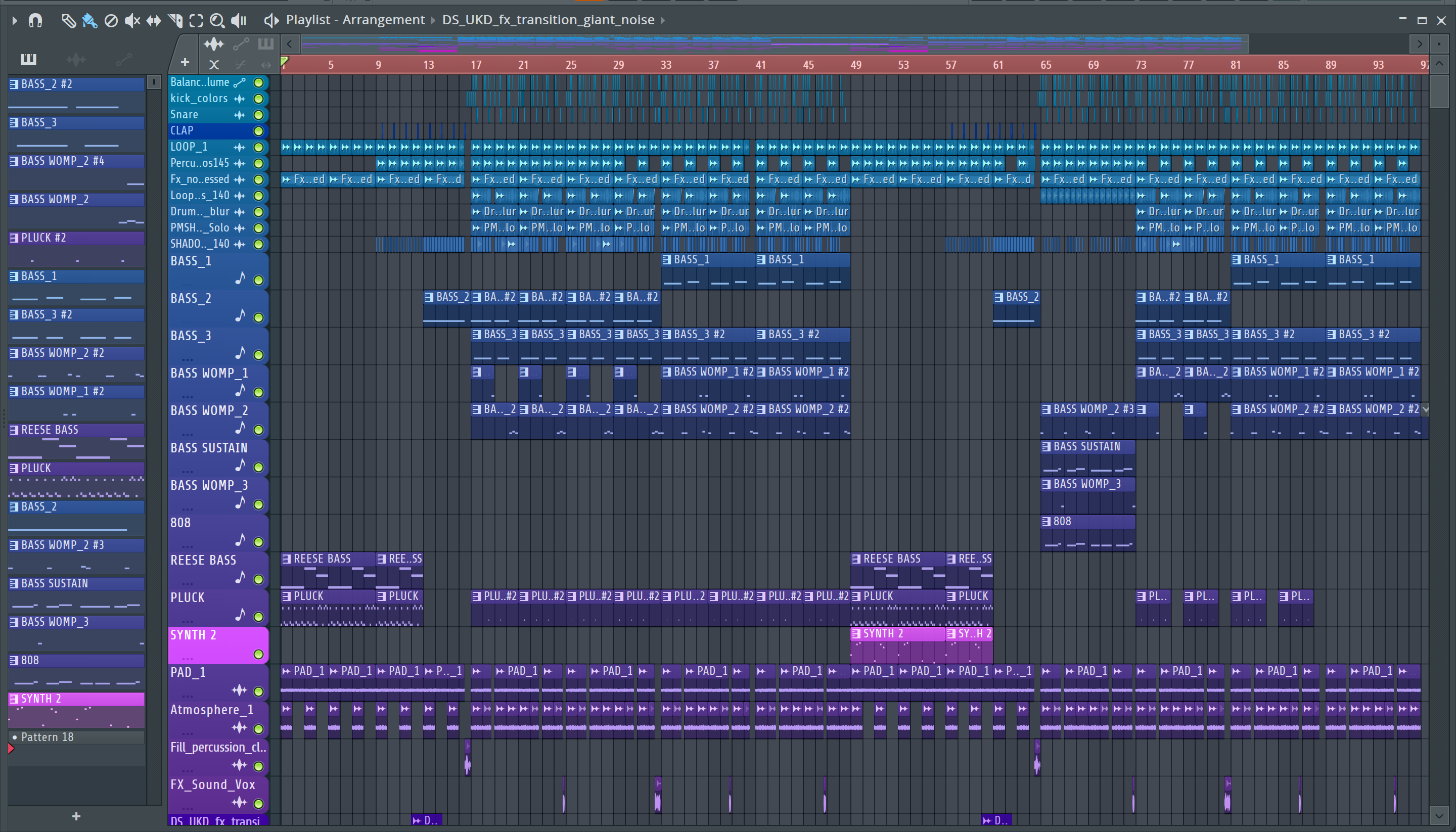Screen dimensions: 1456x832
Task: Click the waveform icon on FX_Sound_Vox track
Action: (x=240, y=802)
